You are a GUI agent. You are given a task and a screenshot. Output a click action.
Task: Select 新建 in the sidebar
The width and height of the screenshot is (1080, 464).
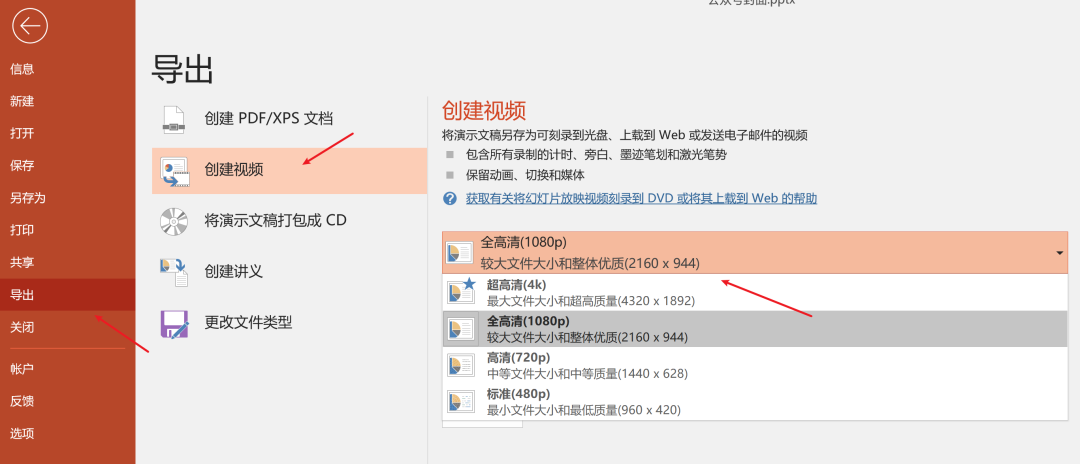(68, 101)
